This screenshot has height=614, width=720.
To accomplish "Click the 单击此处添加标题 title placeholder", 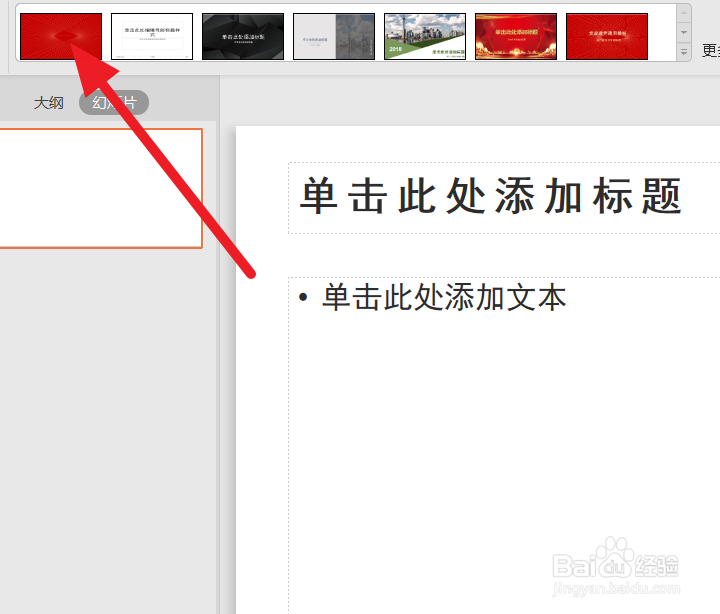I will click(504, 198).
